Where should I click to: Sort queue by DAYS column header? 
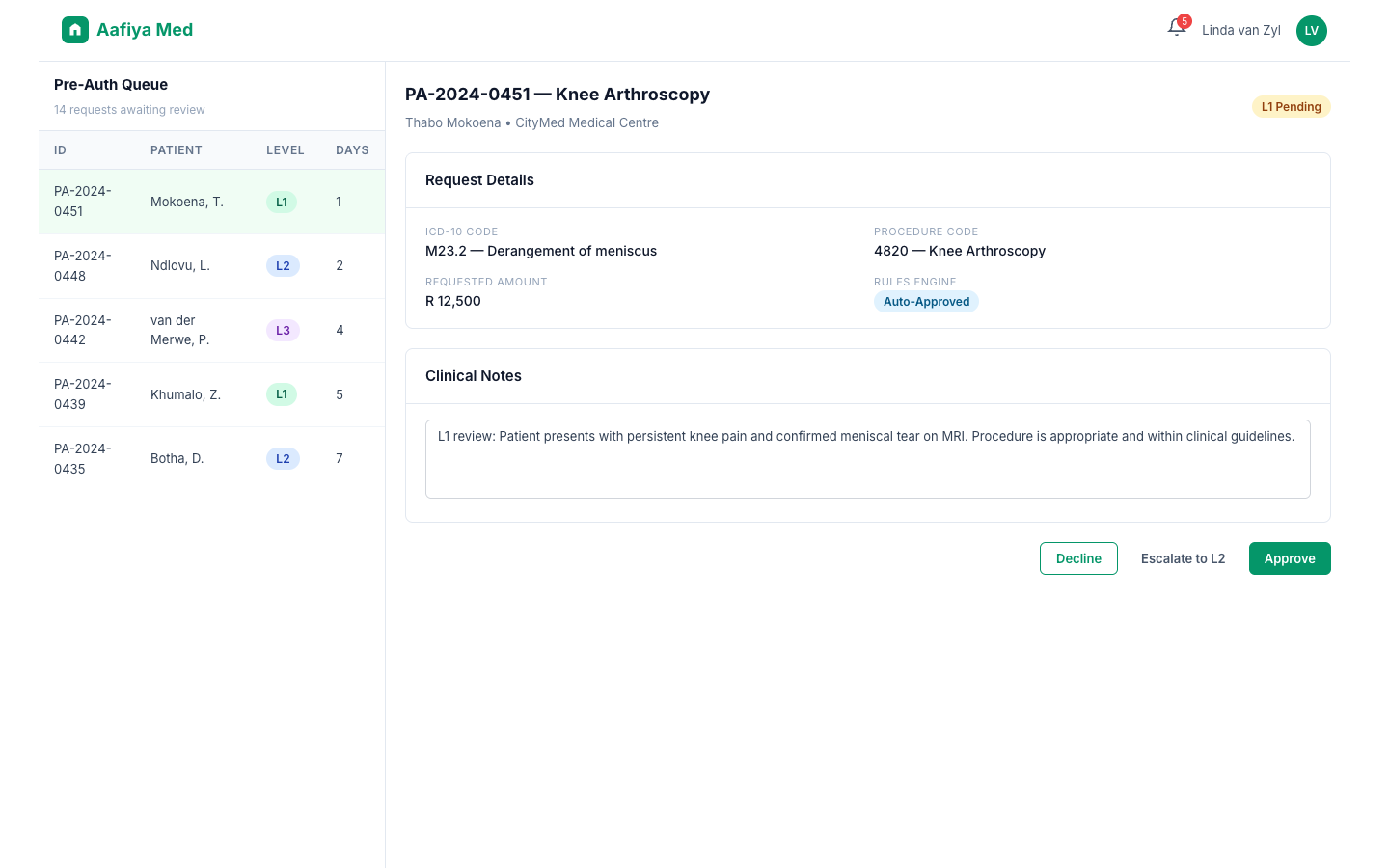(x=352, y=150)
